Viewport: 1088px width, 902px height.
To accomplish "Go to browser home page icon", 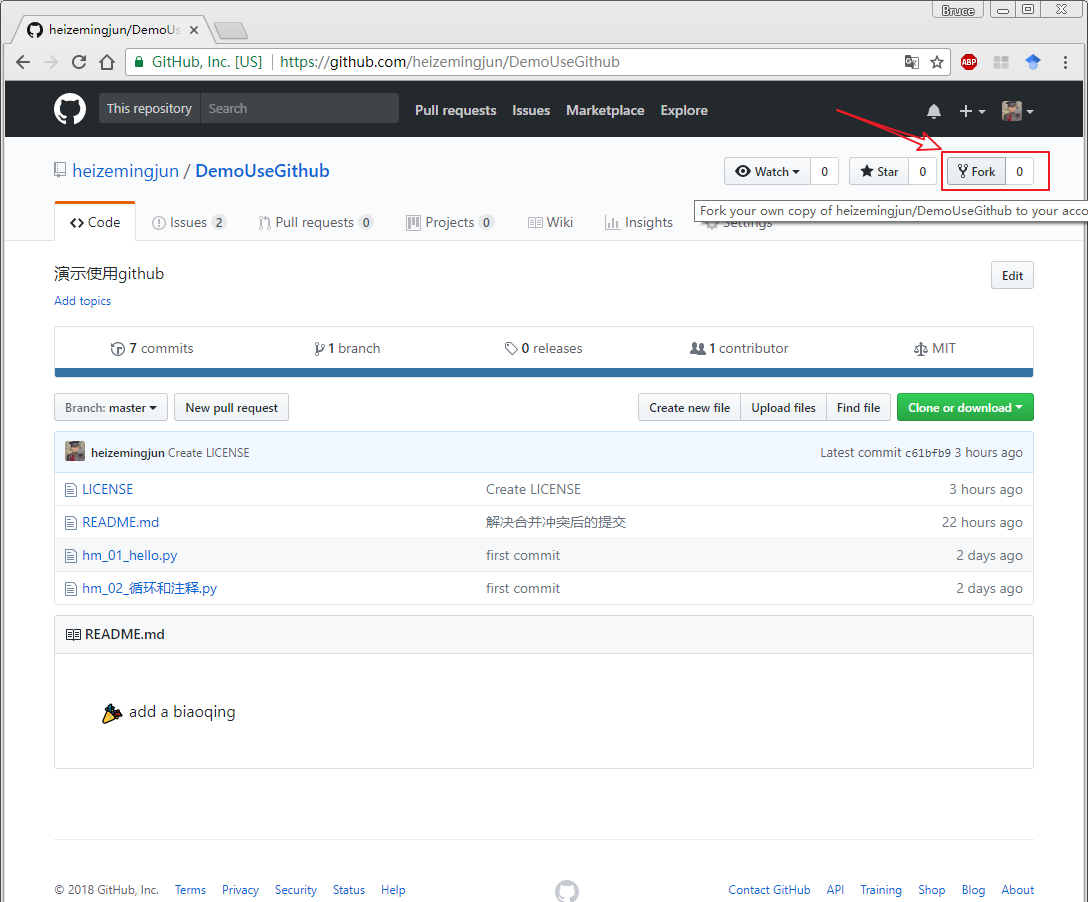I will point(107,62).
